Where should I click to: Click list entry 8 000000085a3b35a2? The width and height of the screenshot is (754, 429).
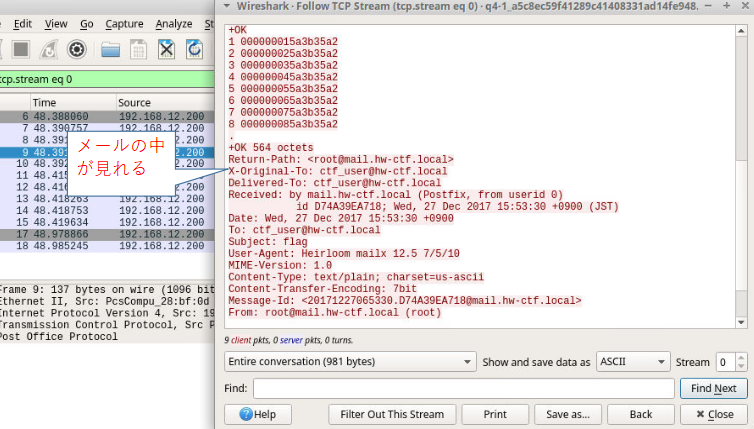283,124
